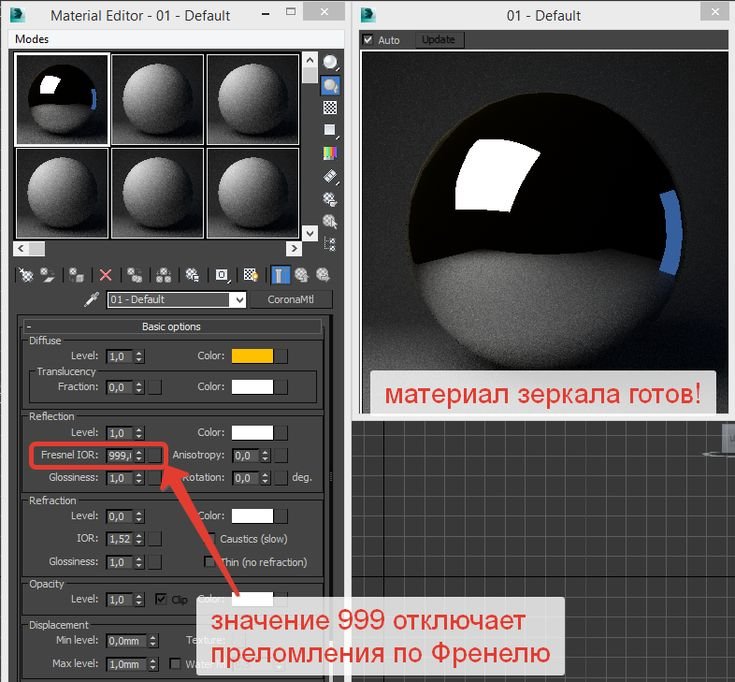Toggle the Auto checkbox in preview window
The width and height of the screenshot is (735, 682).
[368, 40]
